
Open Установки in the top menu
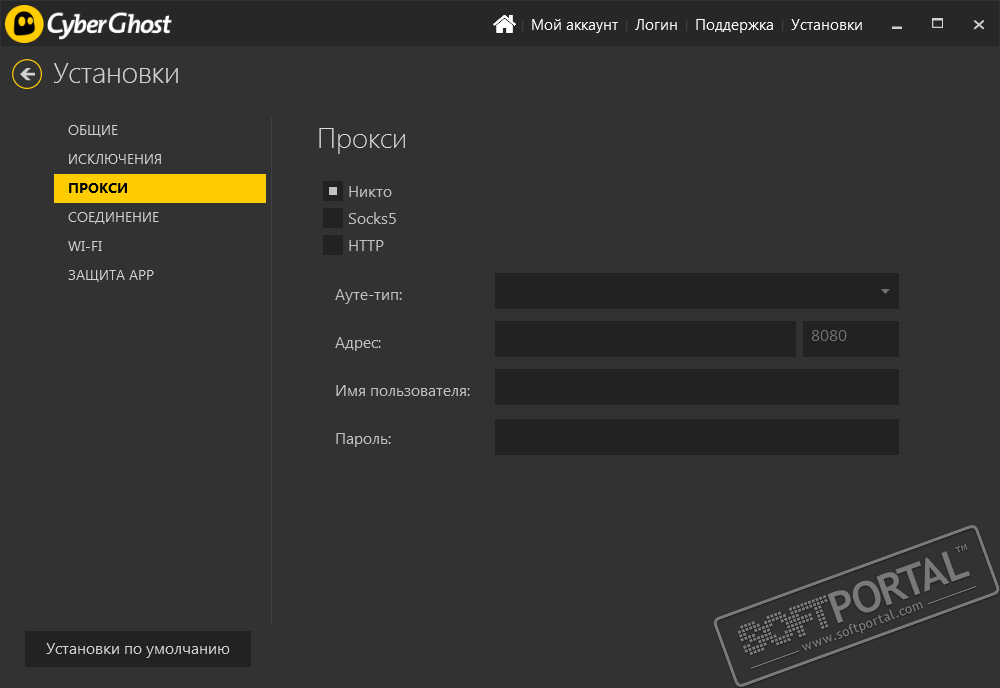tap(826, 25)
